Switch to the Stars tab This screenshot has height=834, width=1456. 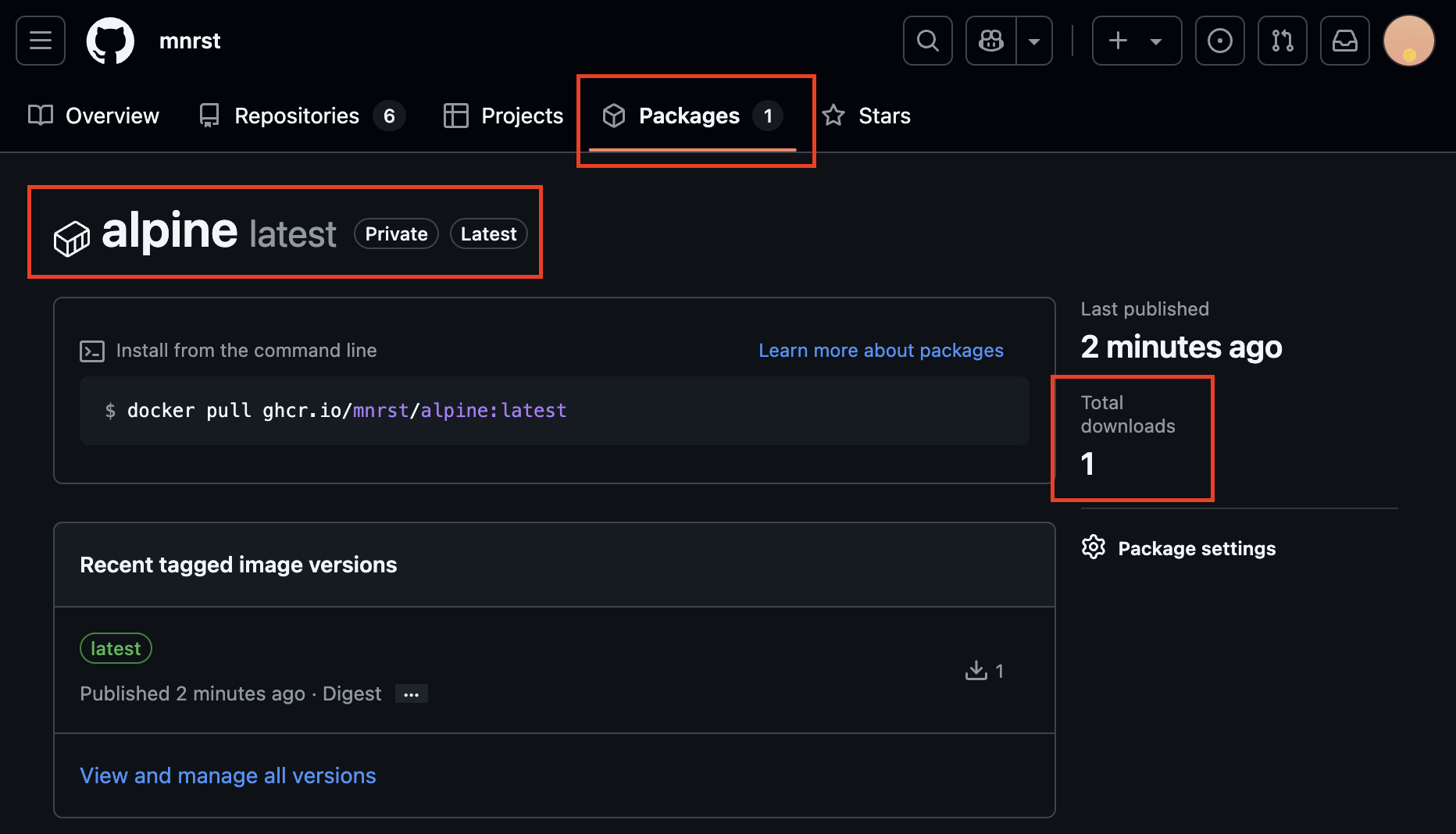click(866, 116)
